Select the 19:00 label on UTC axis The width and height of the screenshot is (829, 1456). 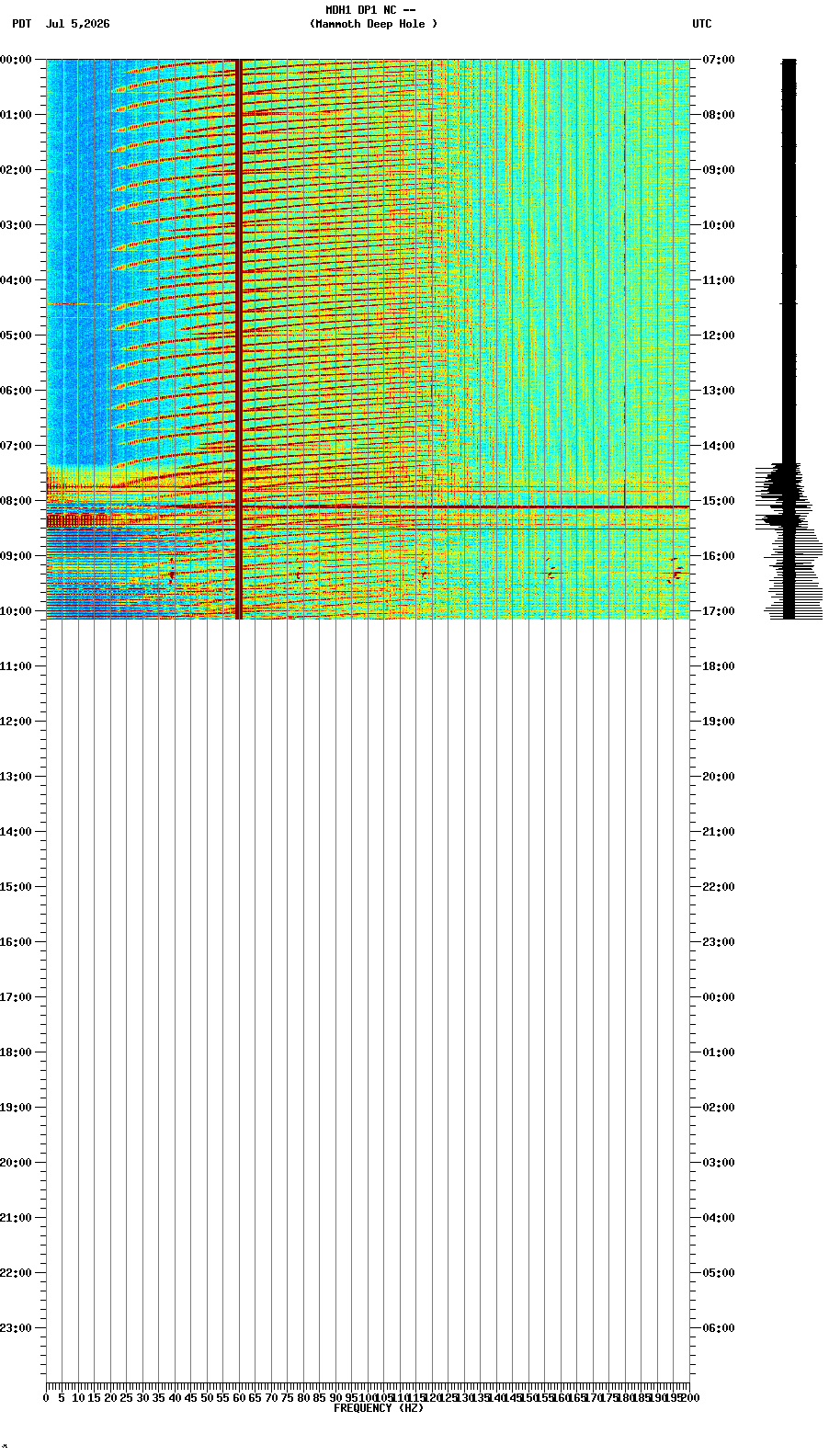click(719, 721)
